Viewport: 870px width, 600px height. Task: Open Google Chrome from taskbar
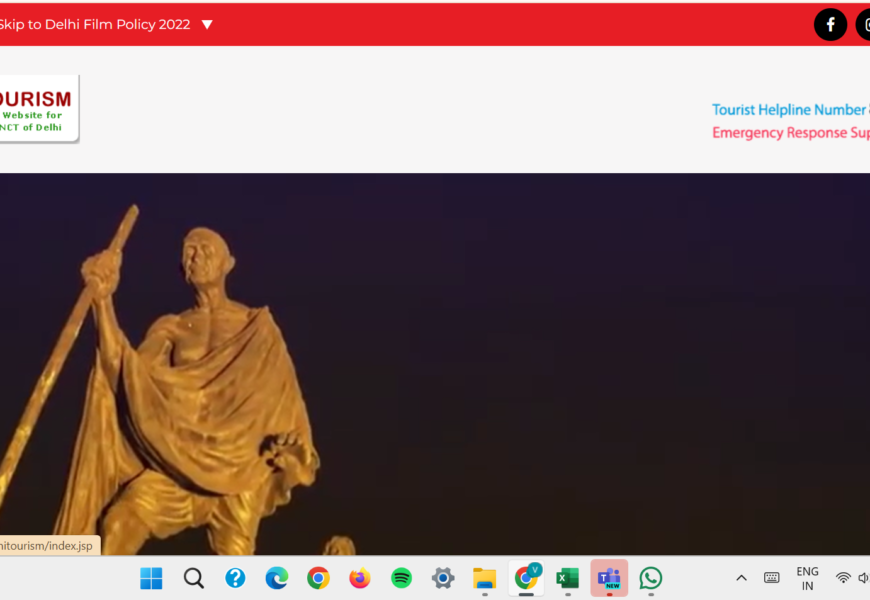pyautogui.click(x=318, y=578)
